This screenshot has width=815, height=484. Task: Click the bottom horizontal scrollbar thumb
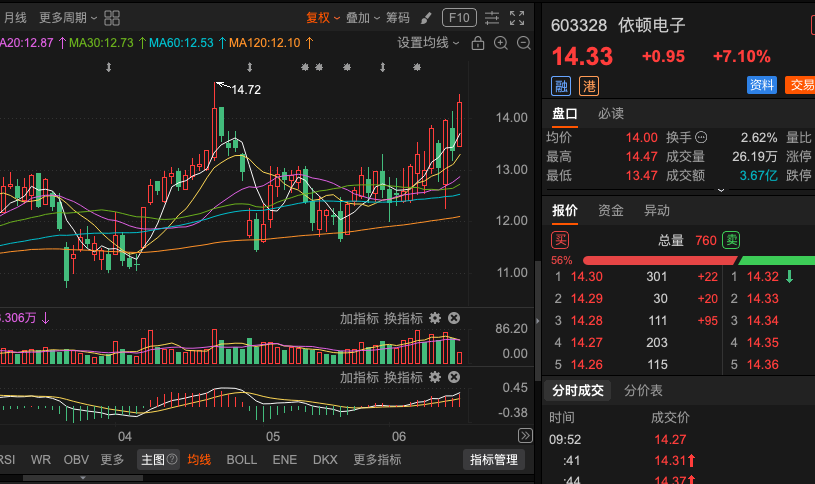click(x=83, y=478)
